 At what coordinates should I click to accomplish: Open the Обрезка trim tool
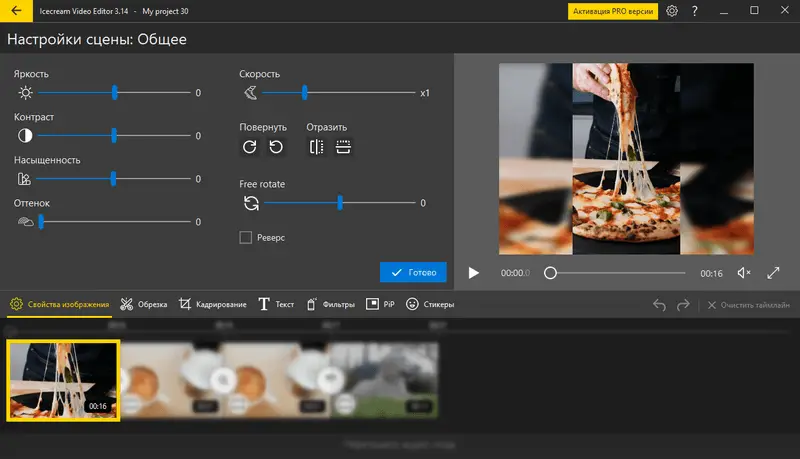point(143,304)
